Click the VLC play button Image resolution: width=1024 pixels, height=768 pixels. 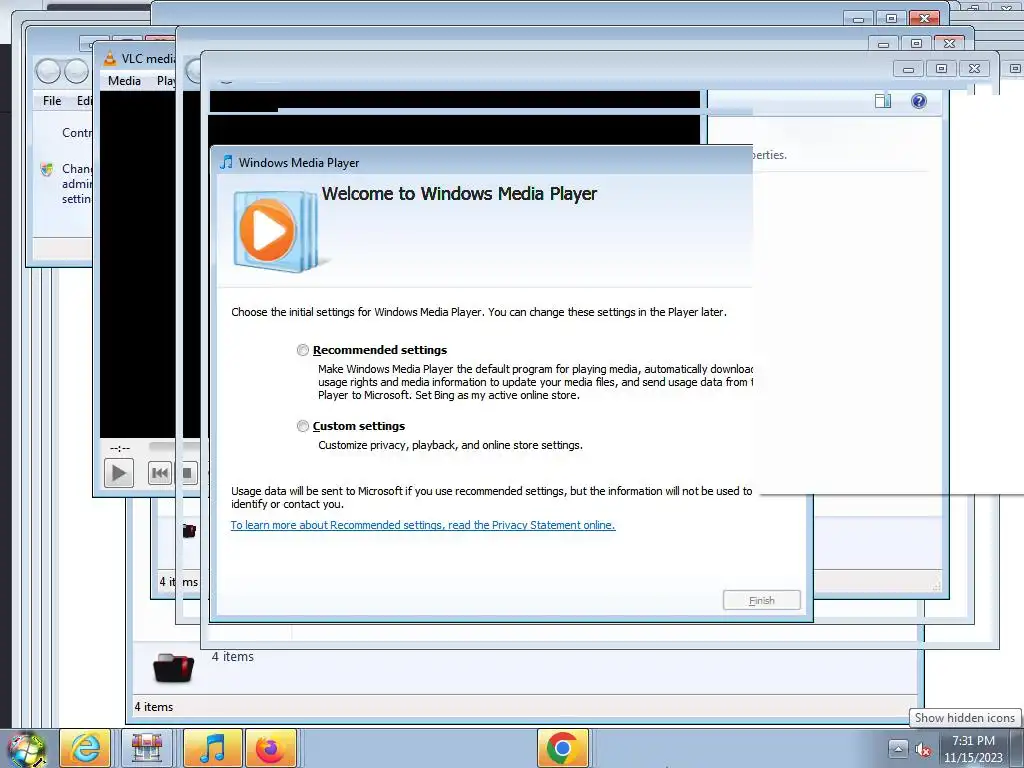(119, 473)
